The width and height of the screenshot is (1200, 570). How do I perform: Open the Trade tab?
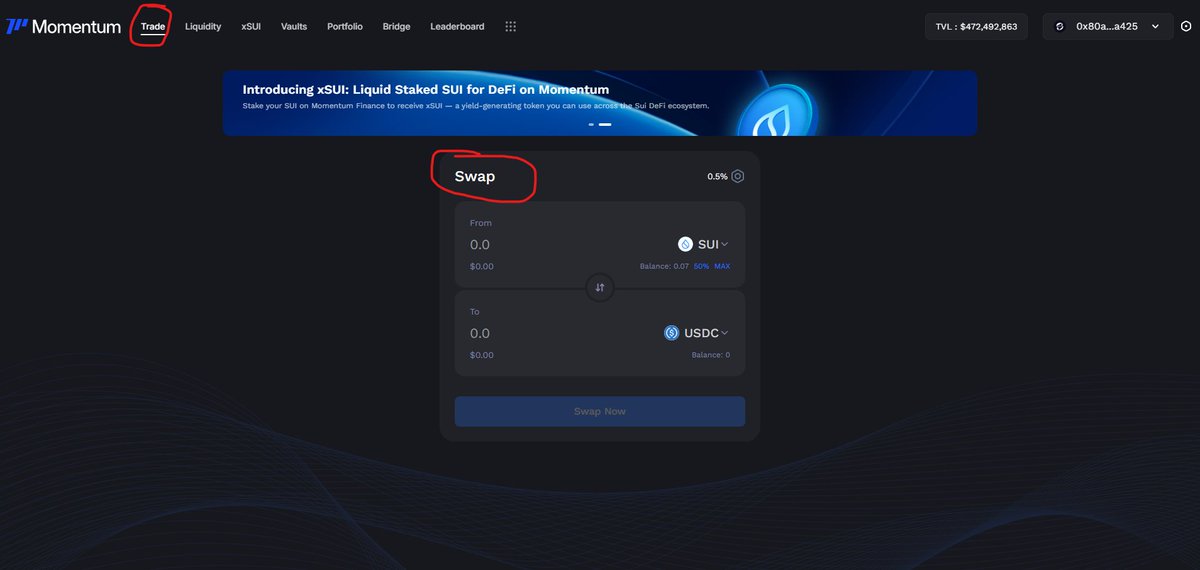tap(153, 27)
